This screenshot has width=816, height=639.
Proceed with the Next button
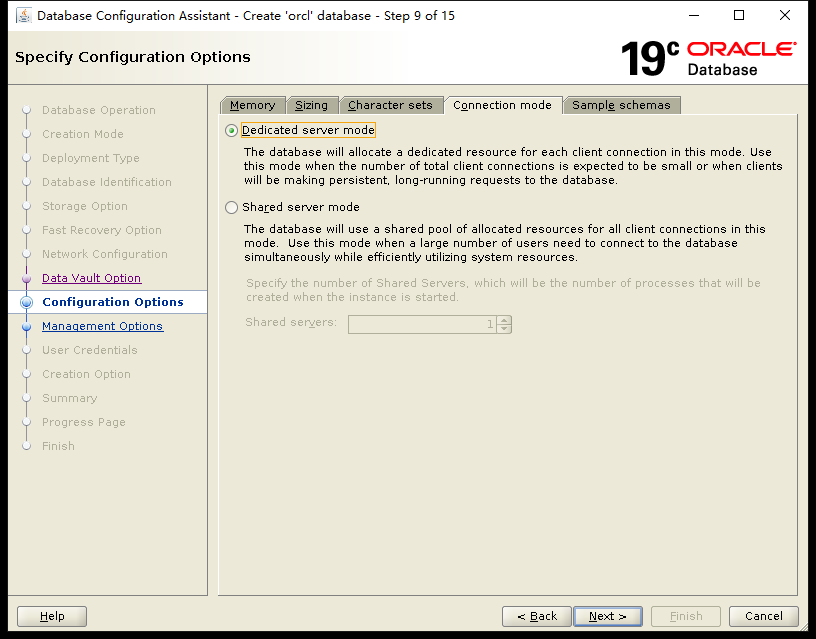click(x=608, y=616)
